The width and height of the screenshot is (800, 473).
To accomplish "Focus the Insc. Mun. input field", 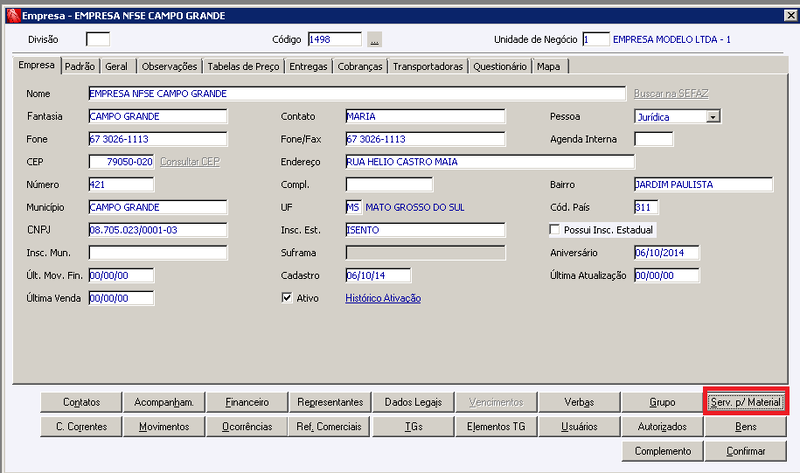I will tap(158, 253).
